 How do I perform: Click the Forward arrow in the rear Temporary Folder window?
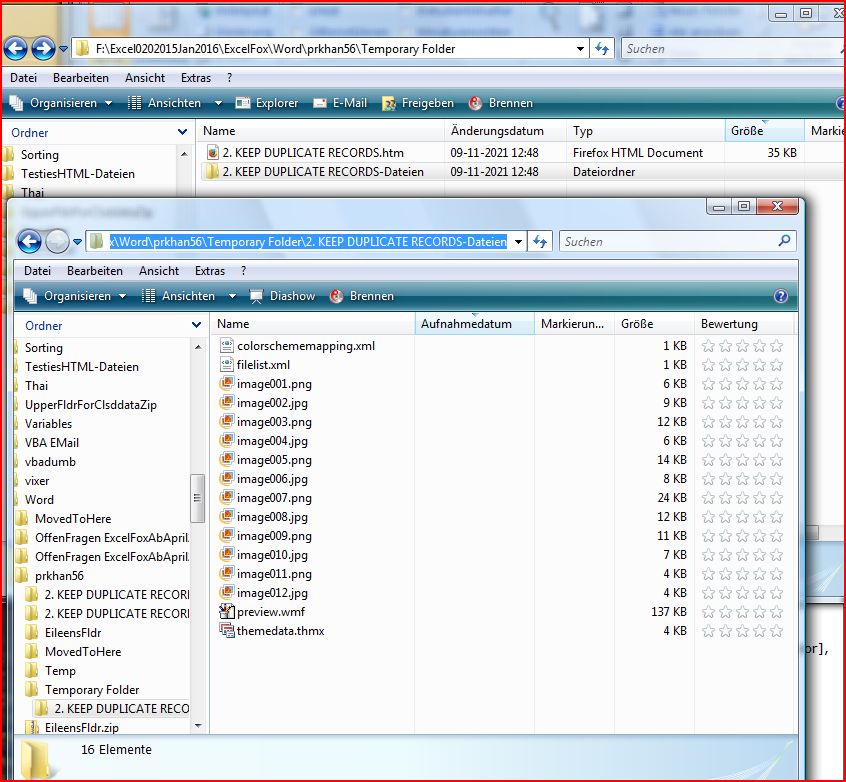[x=43, y=49]
